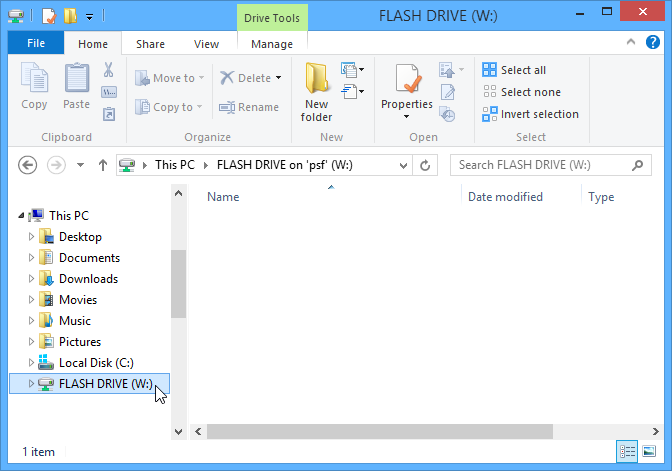Expand the Local Disk (C:) node
Screen dimensions: 672x471
31,363
